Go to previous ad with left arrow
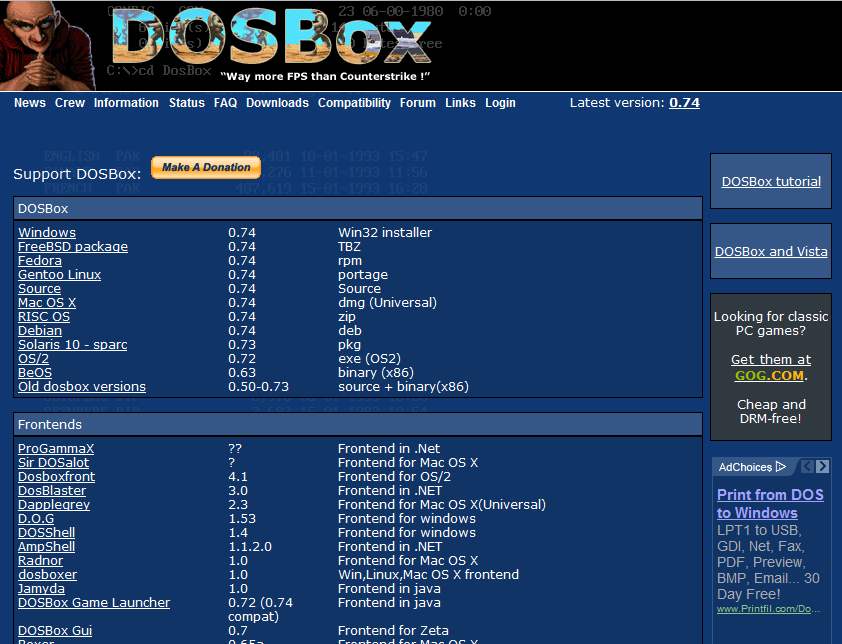 click(x=807, y=466)
